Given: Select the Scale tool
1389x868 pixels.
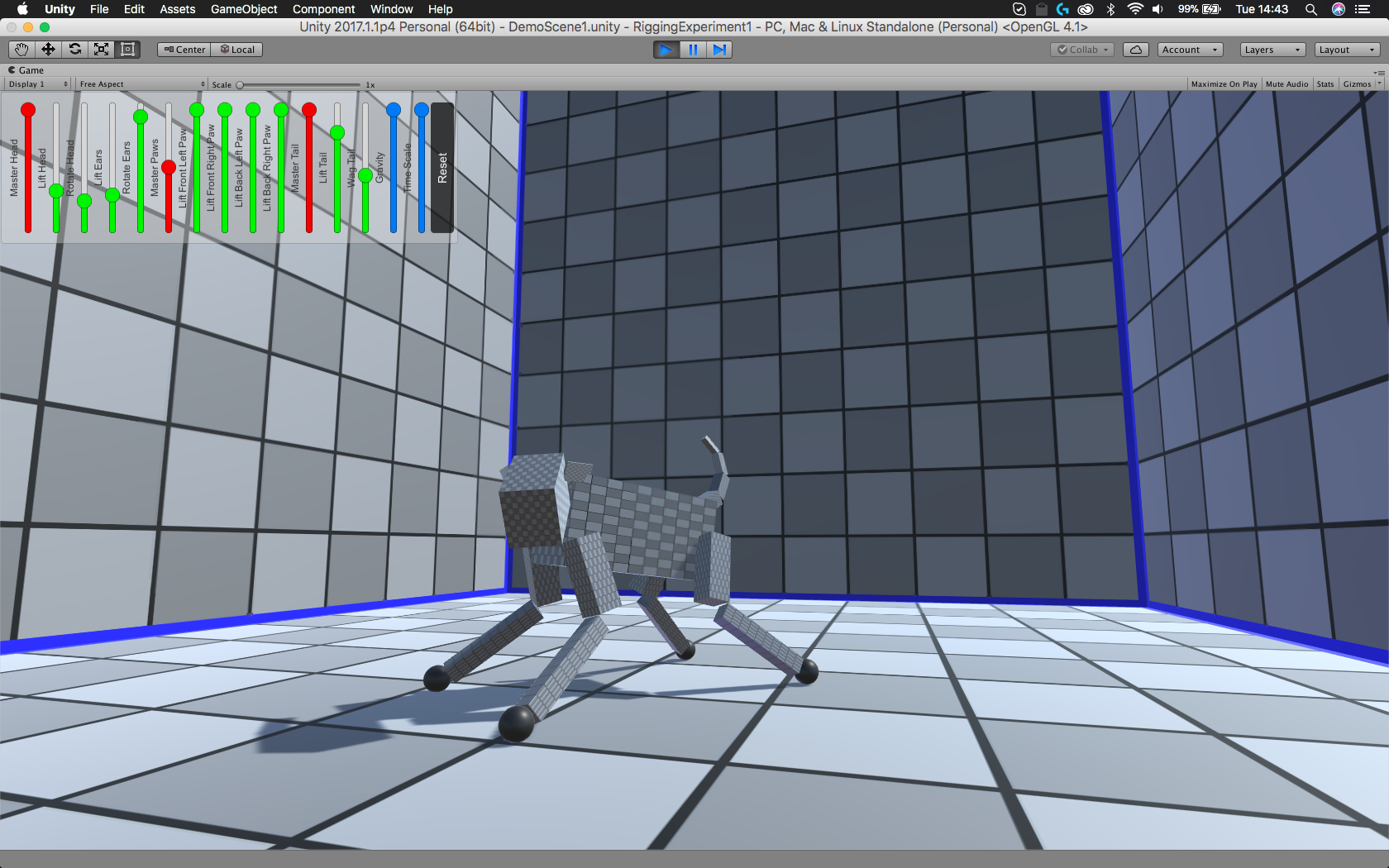Looking at the screenshot, I should 101,50.
